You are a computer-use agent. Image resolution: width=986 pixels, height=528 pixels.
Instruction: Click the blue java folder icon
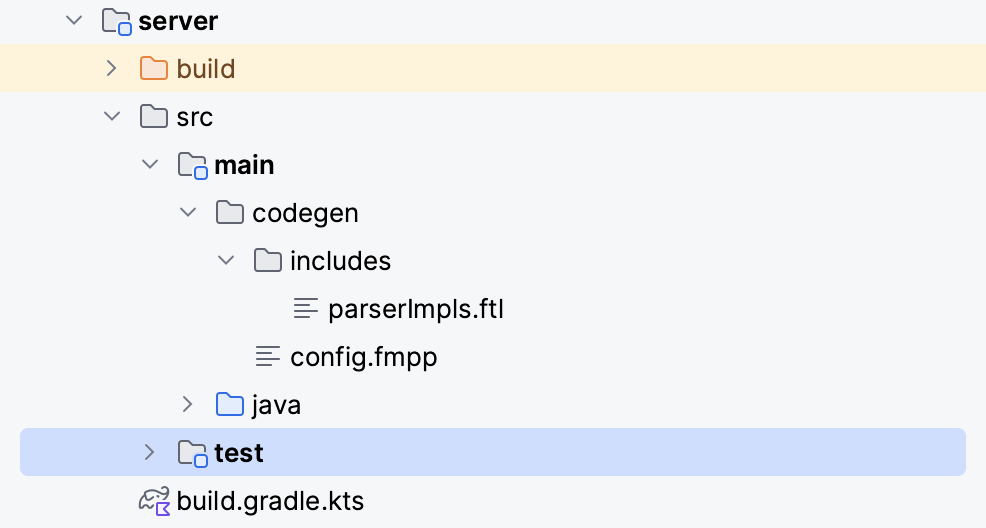[x=230, y=405]
